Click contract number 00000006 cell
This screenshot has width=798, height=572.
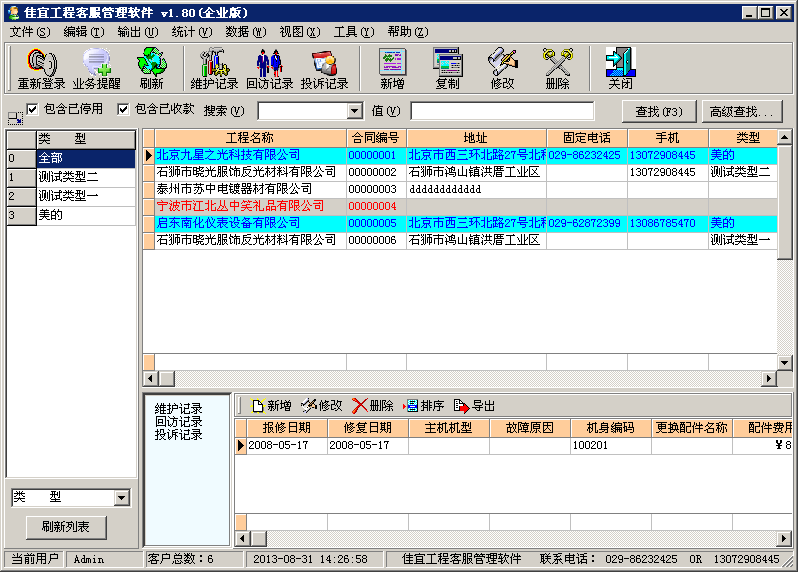376,240
